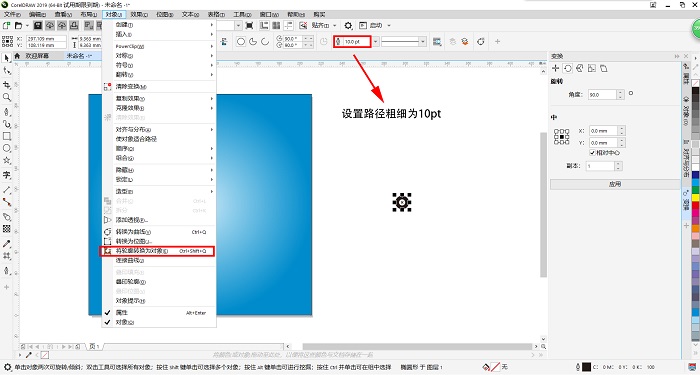The height and width of the screenshot is (375, 700).
Task: Choose 添加透视 menu entry
Action: tap(159, 220)
